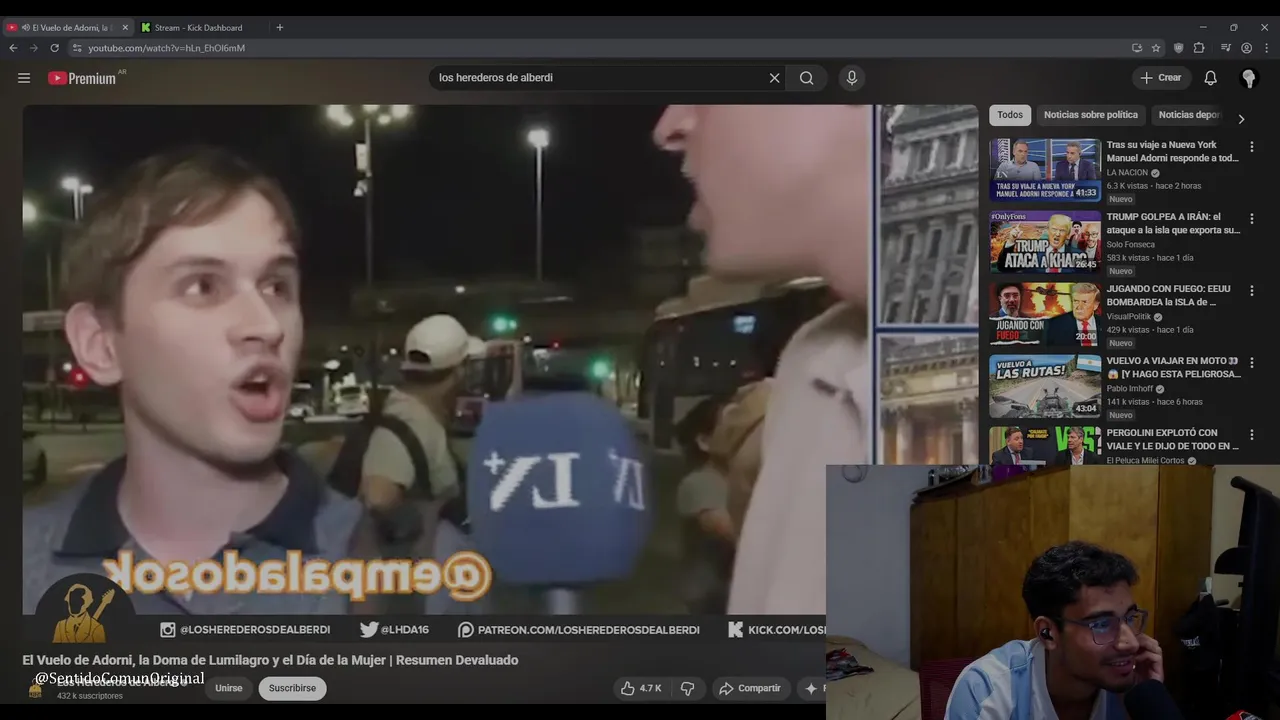Visit the VisualPolitik channel name
The image size is (1280, 720).
1129,317
